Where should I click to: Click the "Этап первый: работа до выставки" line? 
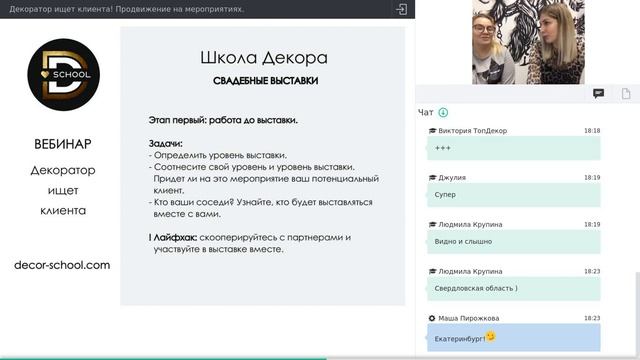click(223, 120)
